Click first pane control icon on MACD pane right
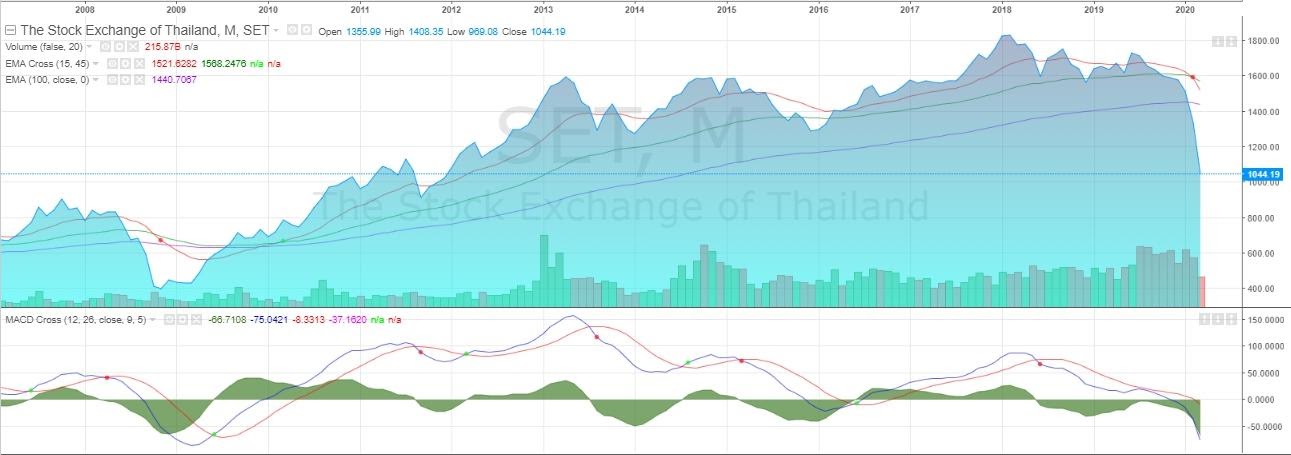Viewport: 1291px width, 455px height. 1204,319
